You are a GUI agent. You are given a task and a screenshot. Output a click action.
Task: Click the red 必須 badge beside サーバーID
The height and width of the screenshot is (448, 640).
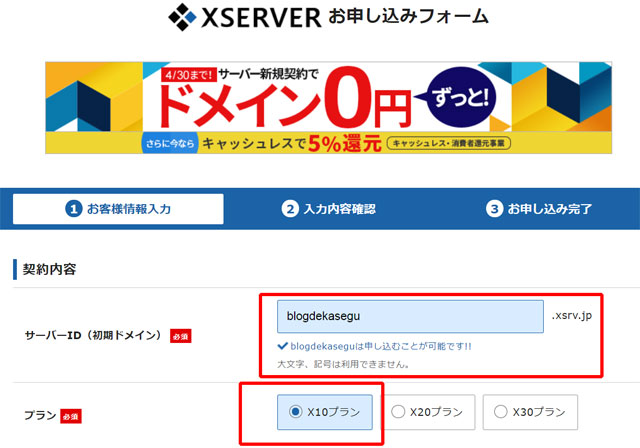[x=181, y=336]
